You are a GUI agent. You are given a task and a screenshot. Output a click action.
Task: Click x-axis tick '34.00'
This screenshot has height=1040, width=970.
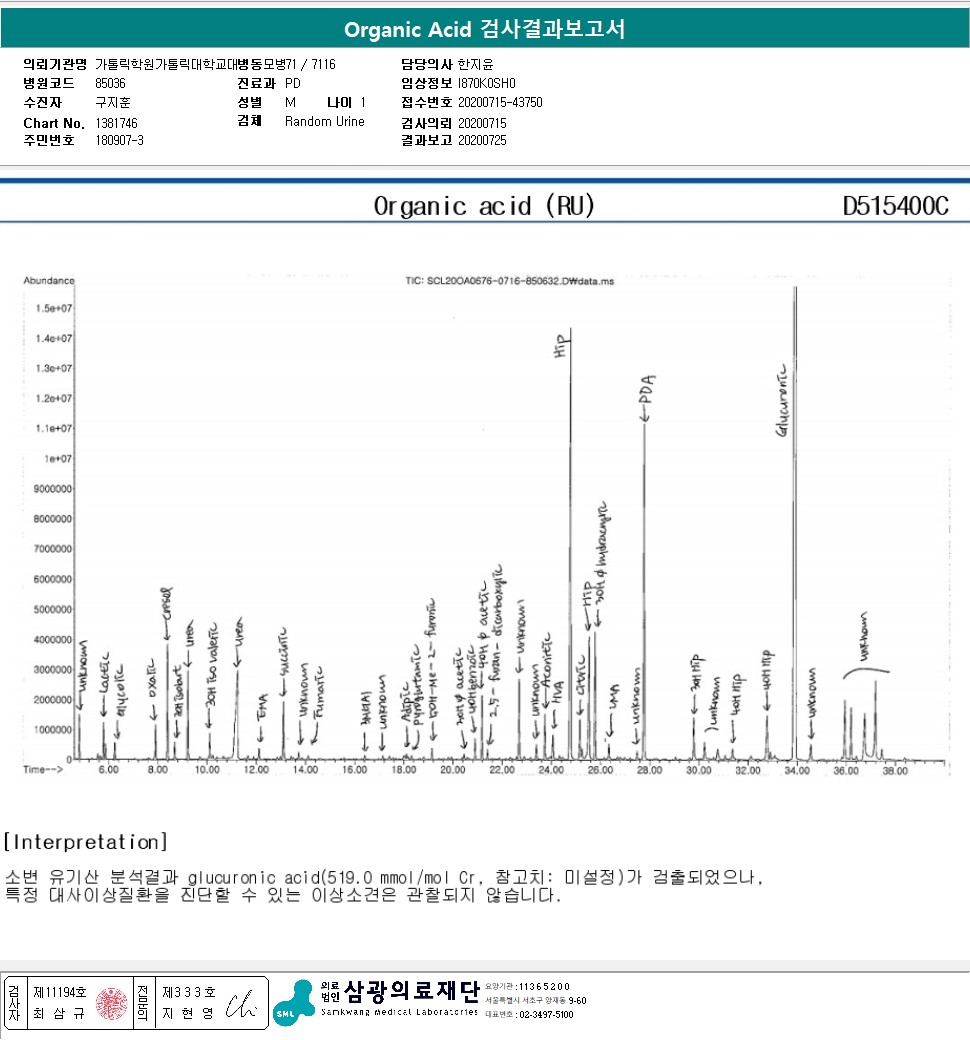click(x=797, y=771)
